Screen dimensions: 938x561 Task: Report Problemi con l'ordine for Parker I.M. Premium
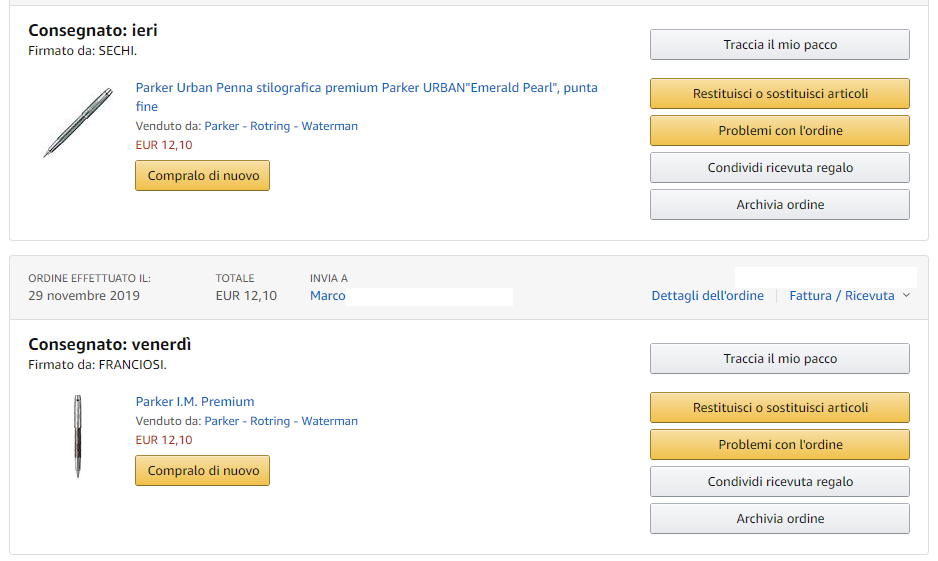pyautogui.click(x=779, y=445)
